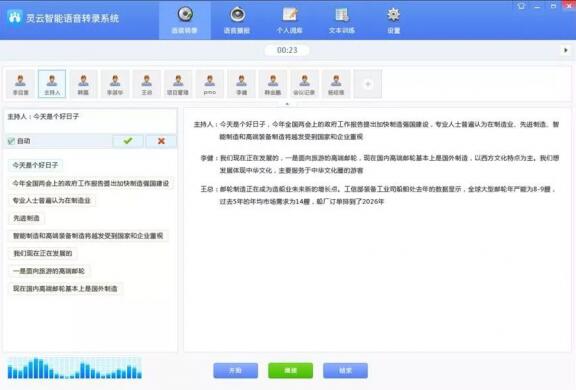The width and height of the screenshot is (576, 390).
Task: Toggle the 自动 checkbox
Action: (11, 141)
